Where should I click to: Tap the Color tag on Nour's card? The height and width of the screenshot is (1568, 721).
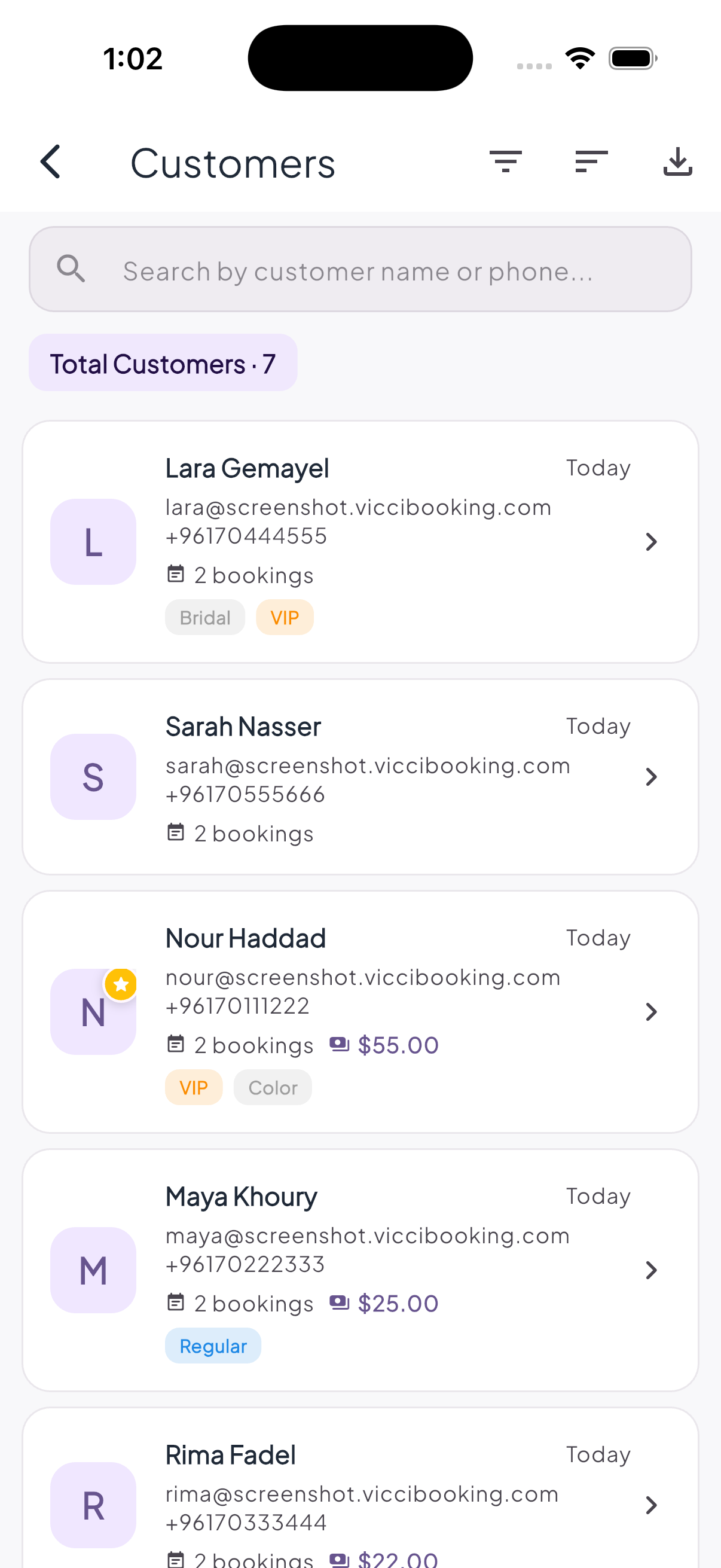273,1088
